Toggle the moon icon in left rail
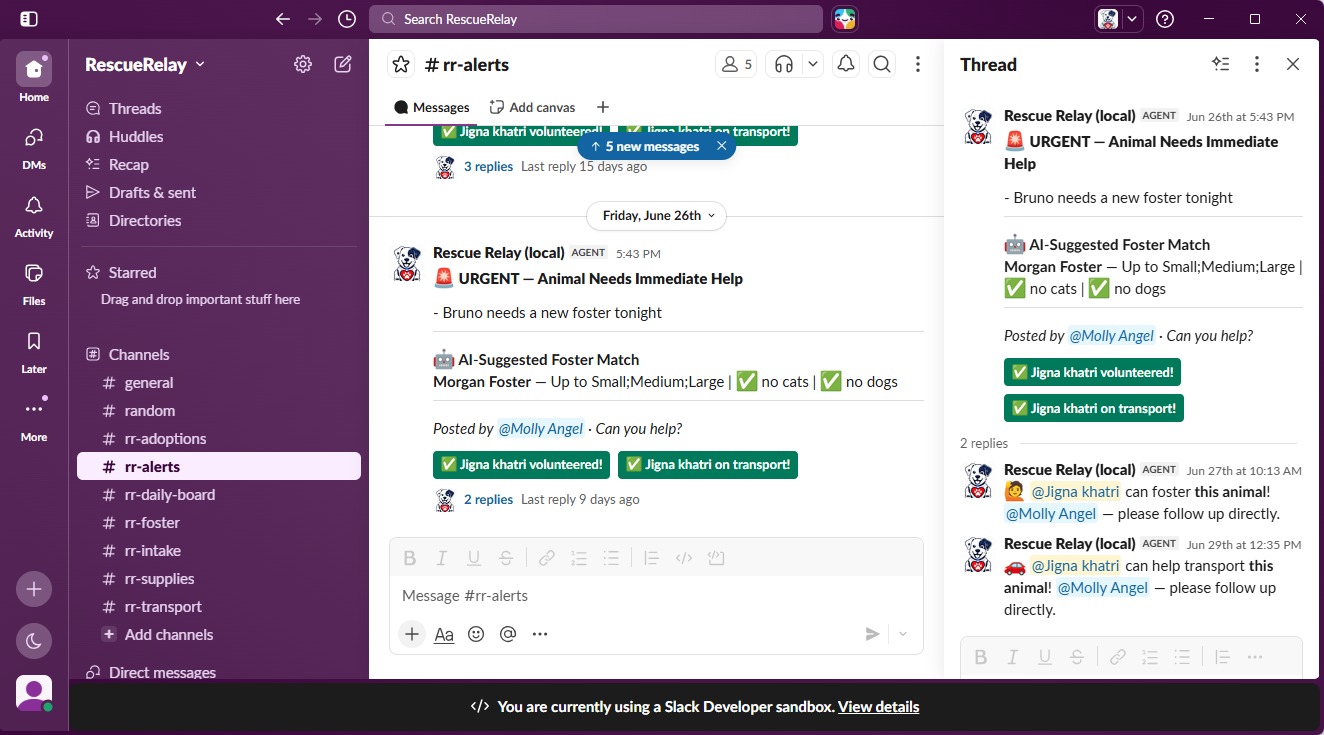1324x735 pixels. tap(34, 641)
